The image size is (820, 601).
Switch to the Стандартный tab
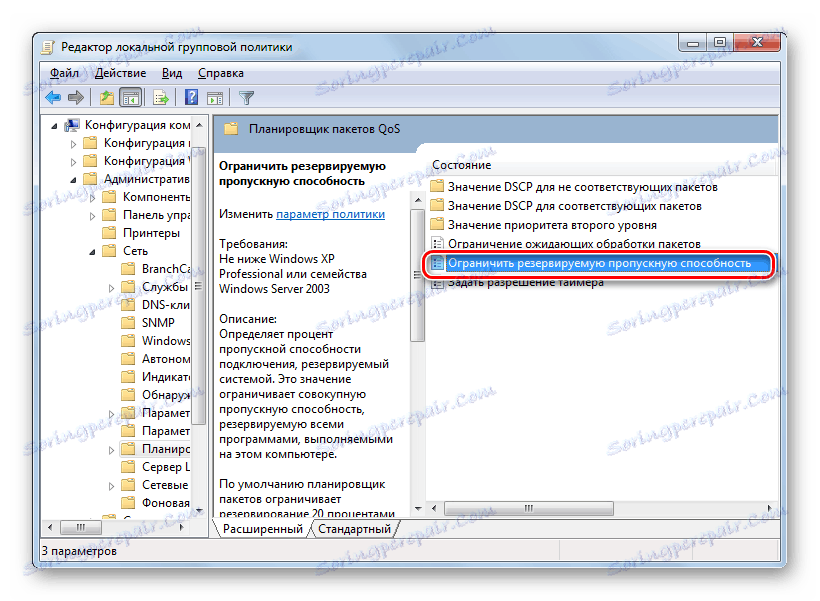pyautogui.click(x=355, y=529)
